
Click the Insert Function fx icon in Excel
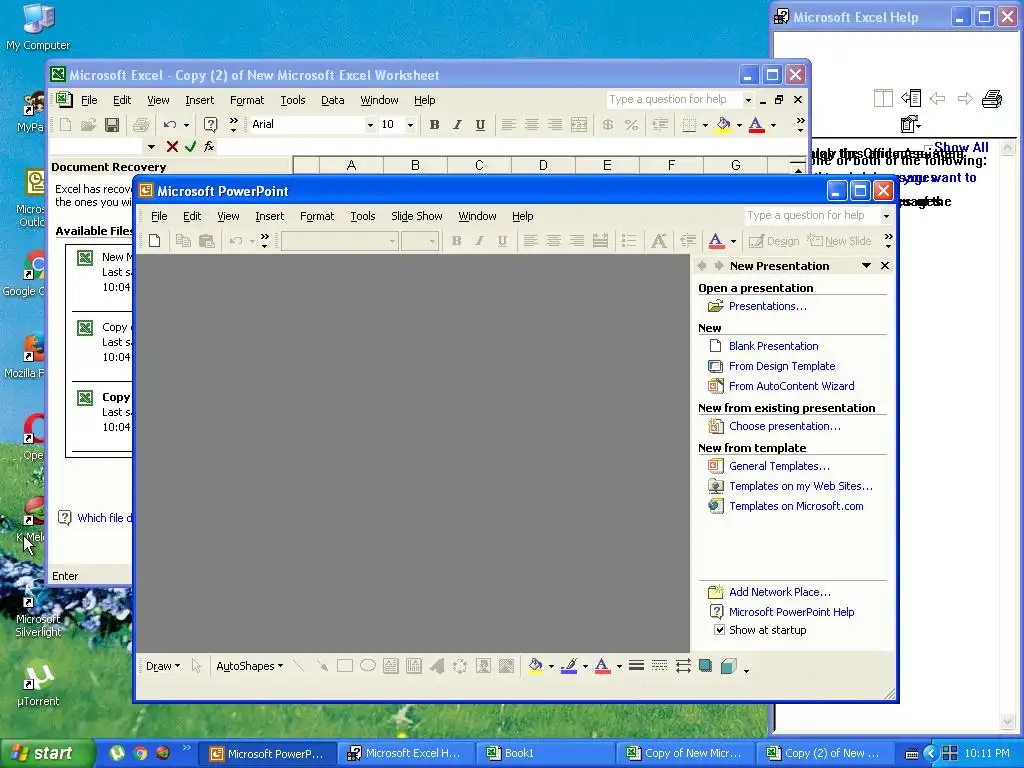pos(209,147)
